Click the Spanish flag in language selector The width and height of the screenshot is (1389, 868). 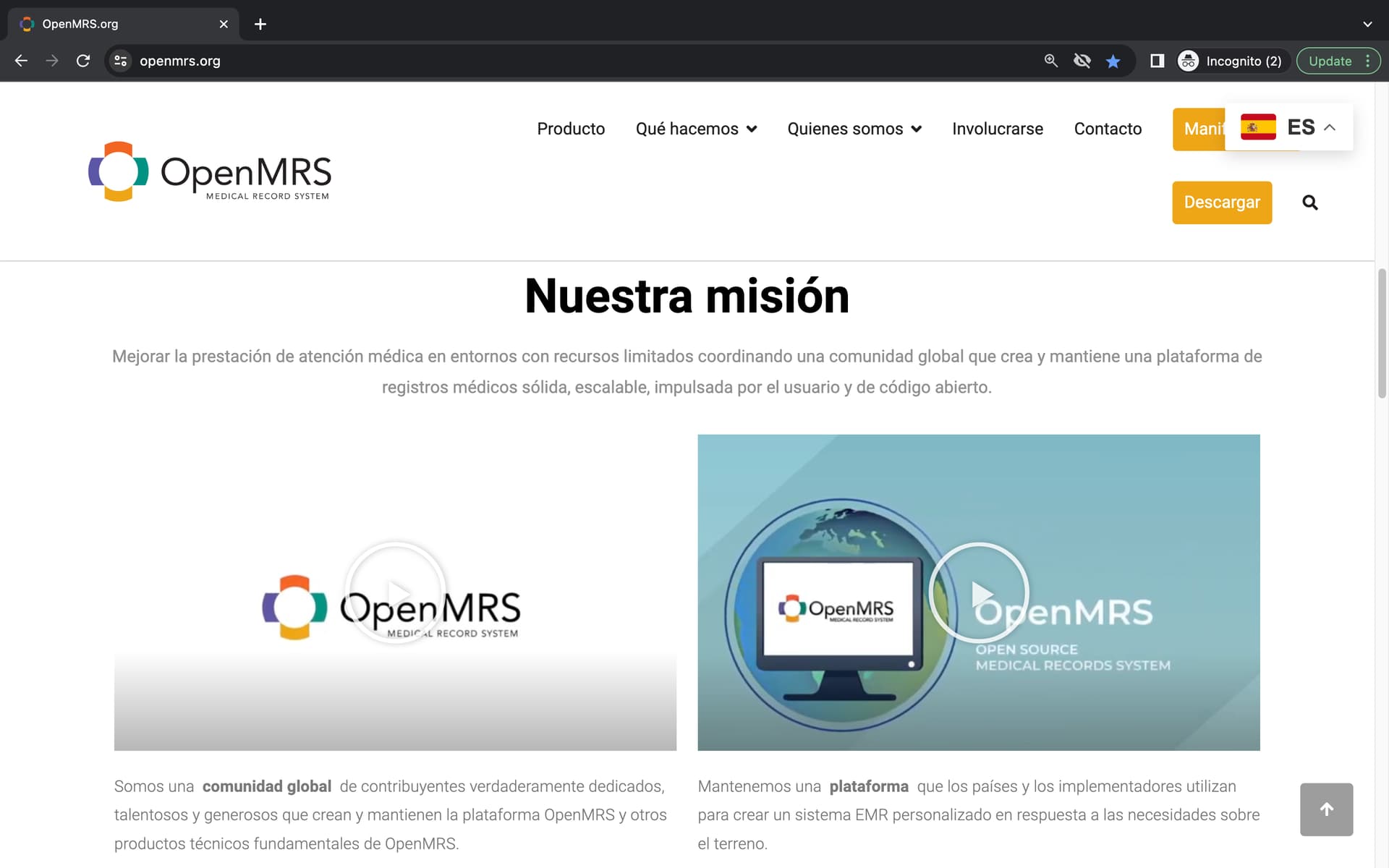pos(1258,127)
